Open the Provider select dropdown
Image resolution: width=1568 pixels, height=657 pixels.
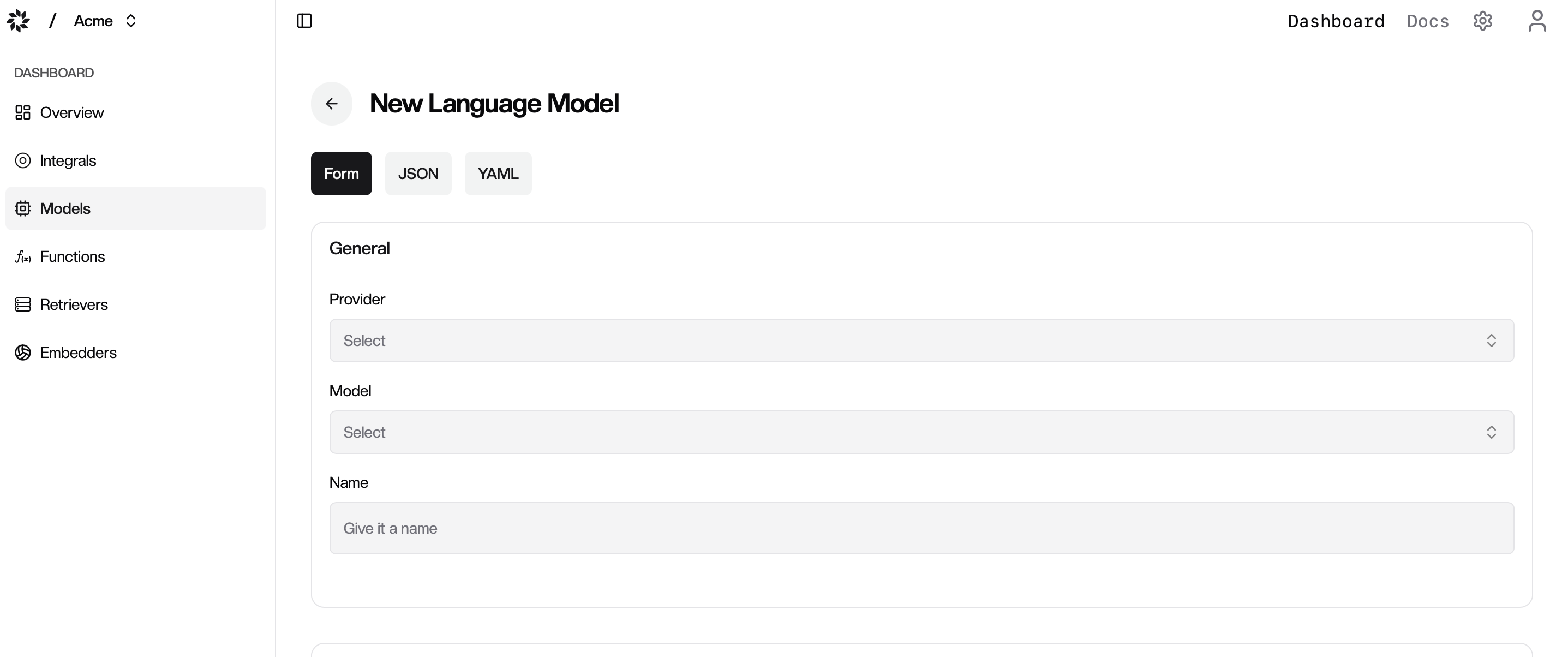(x=921, y=341)
